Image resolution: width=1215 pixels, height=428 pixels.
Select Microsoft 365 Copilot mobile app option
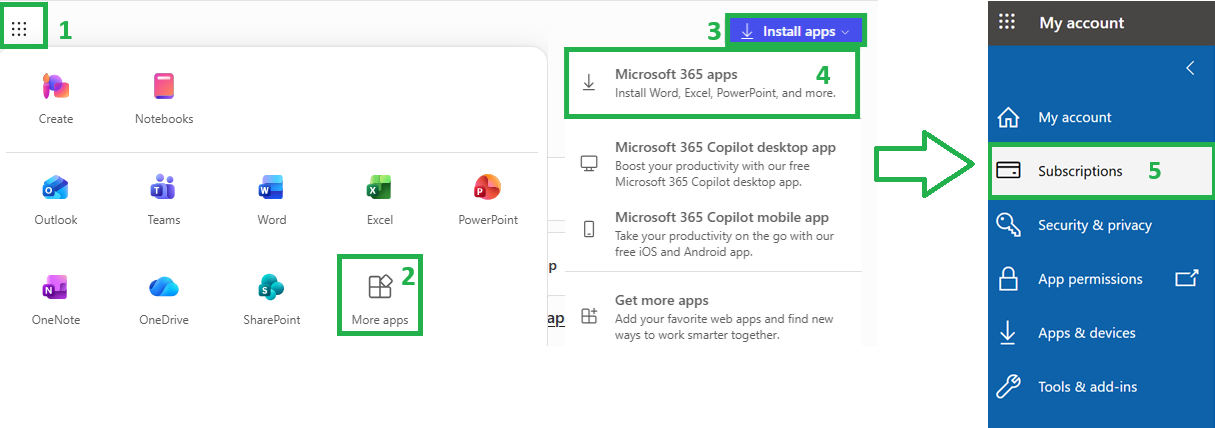[x=714, y=234]
